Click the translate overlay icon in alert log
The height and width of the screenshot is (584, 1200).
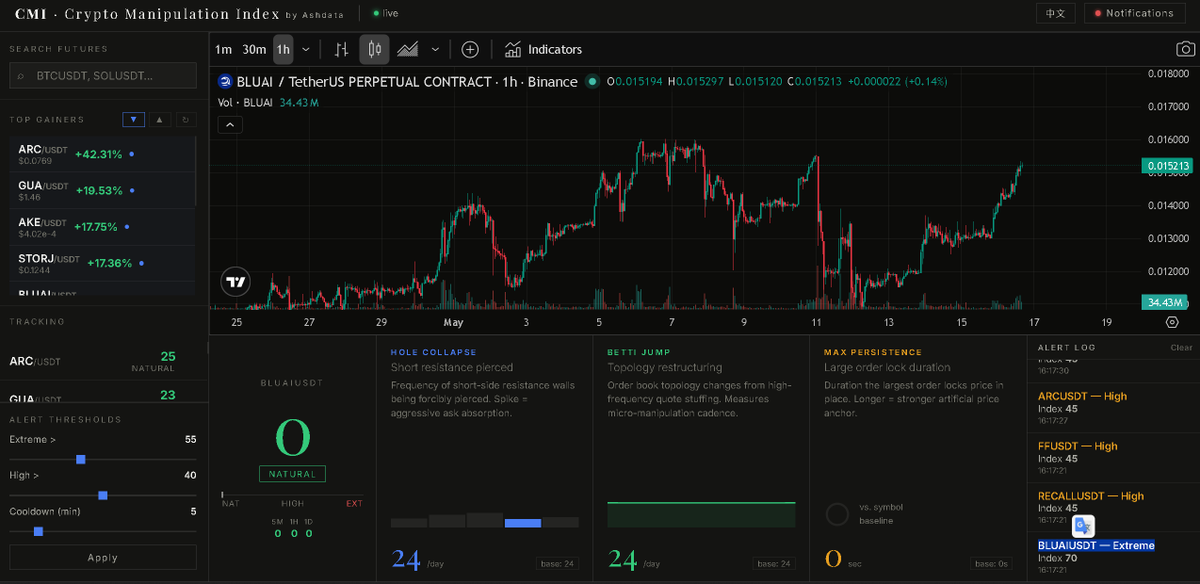tap(1083, 525)
